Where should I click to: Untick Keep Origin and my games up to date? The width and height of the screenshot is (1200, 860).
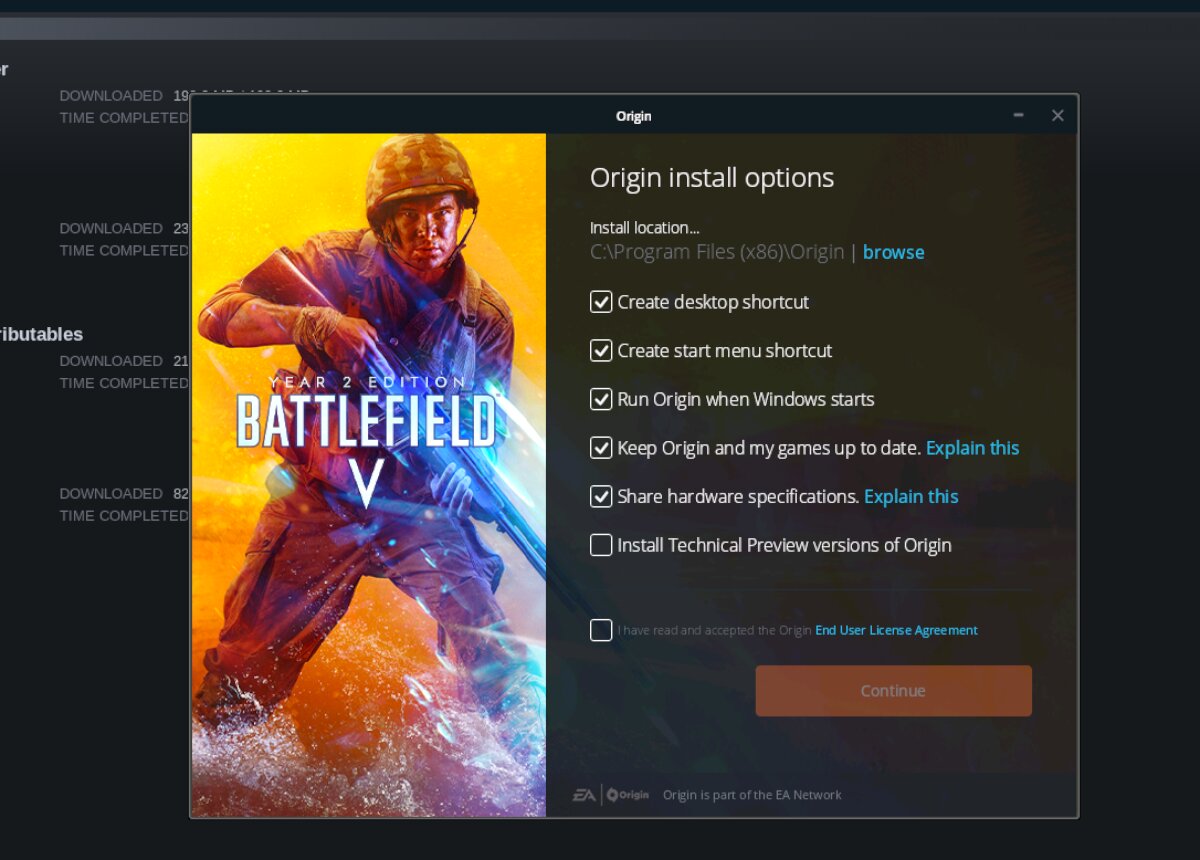coord(601,448)
